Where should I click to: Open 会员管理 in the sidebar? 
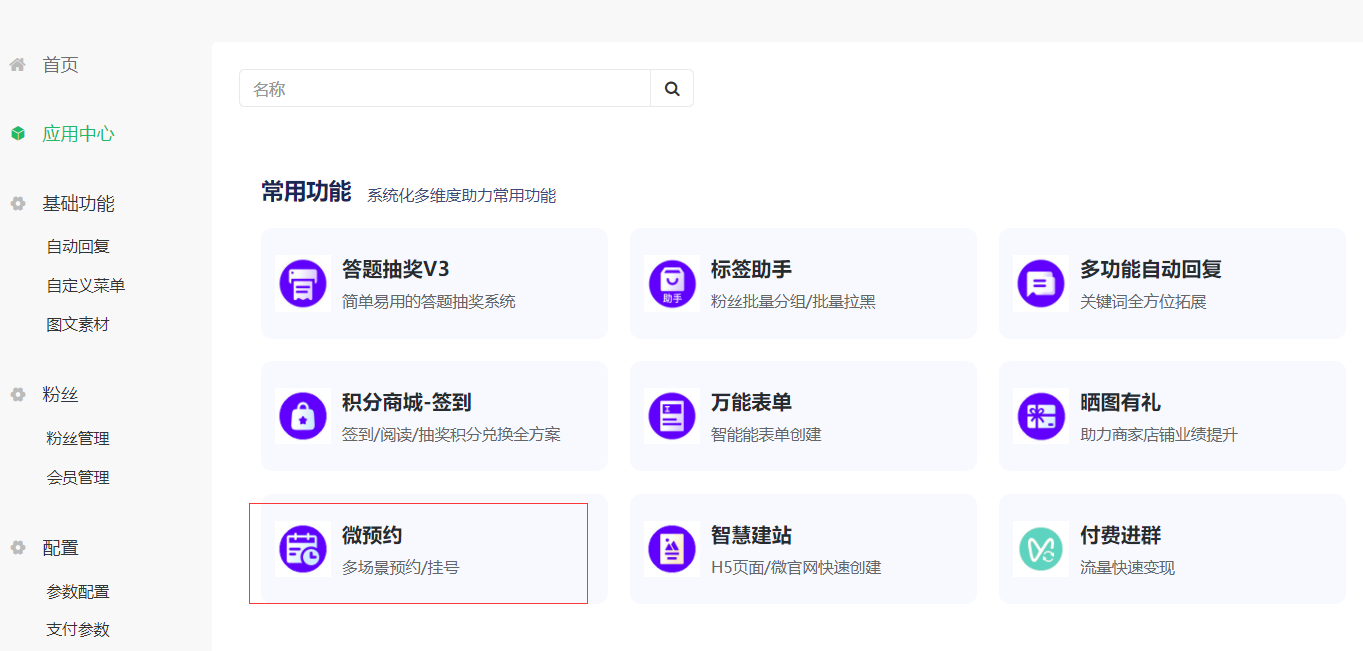coord(78,477)
